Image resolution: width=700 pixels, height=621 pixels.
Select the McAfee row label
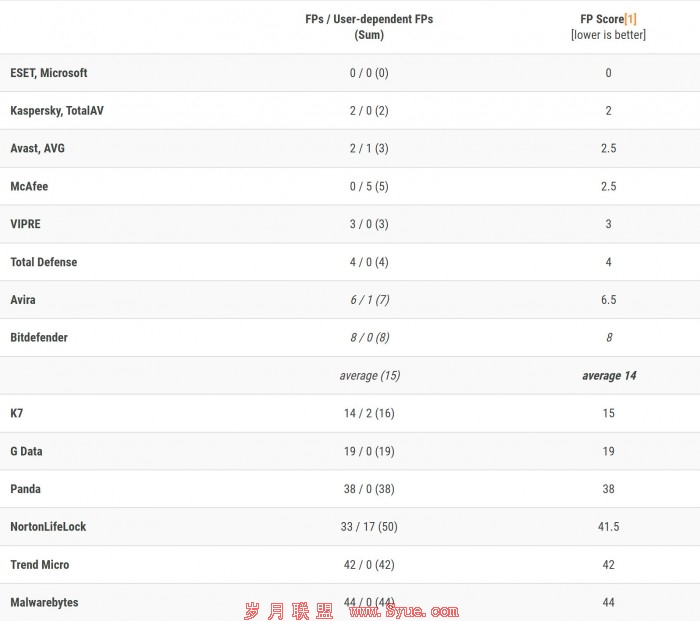[x=29, y=186]
